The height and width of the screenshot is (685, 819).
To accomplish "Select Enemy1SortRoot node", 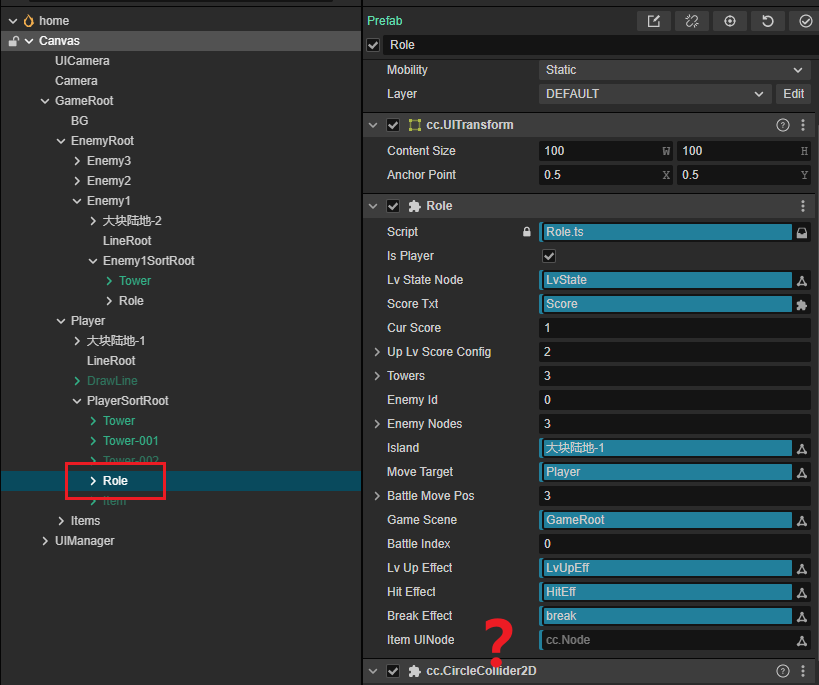I will (x=148, y=261).
